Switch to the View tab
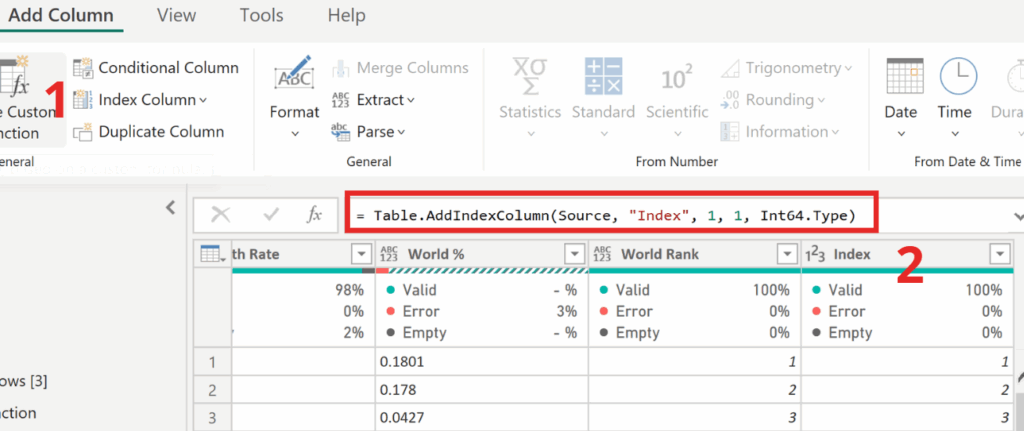This screenshot has height=431, width=1024. pos(176,16)
